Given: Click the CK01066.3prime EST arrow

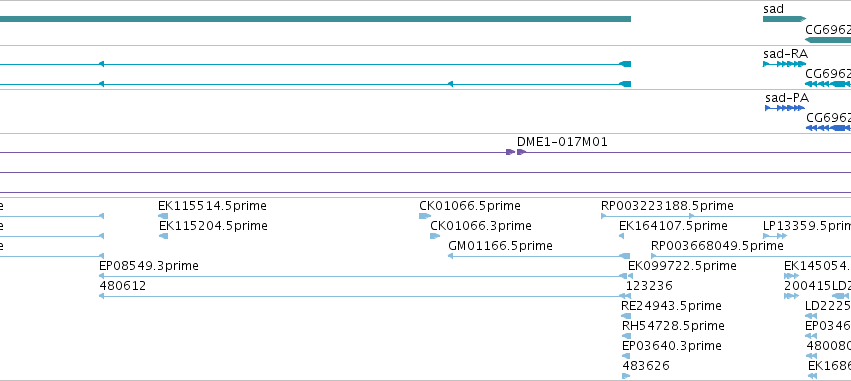Looking at the screenshot, I should coord(435,236).
